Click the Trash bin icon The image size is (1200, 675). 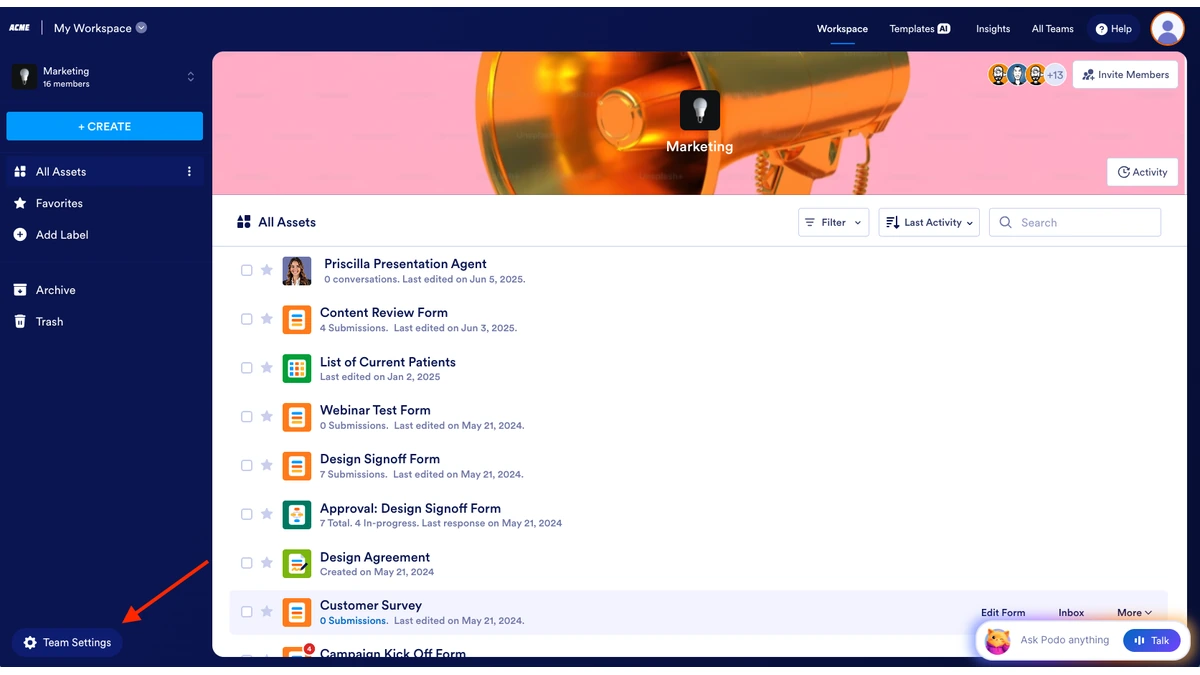20,322
